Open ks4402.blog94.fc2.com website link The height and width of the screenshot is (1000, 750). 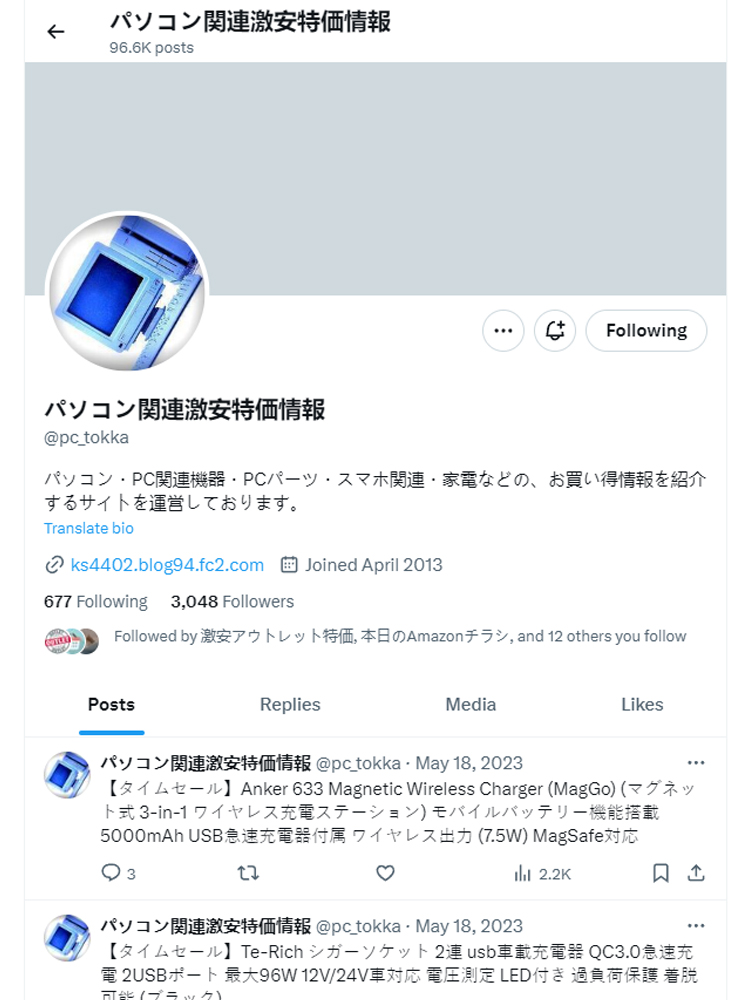pyautogui.click(x=167, y=565)
